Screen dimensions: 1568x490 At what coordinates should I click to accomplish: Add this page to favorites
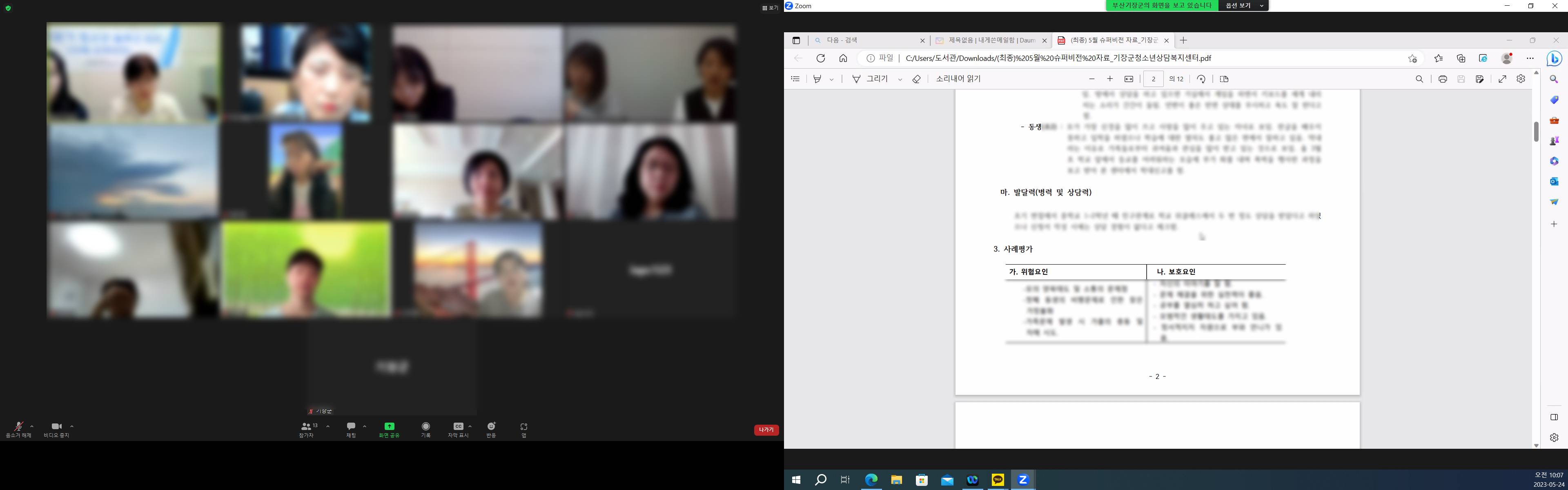[1412, 58]
